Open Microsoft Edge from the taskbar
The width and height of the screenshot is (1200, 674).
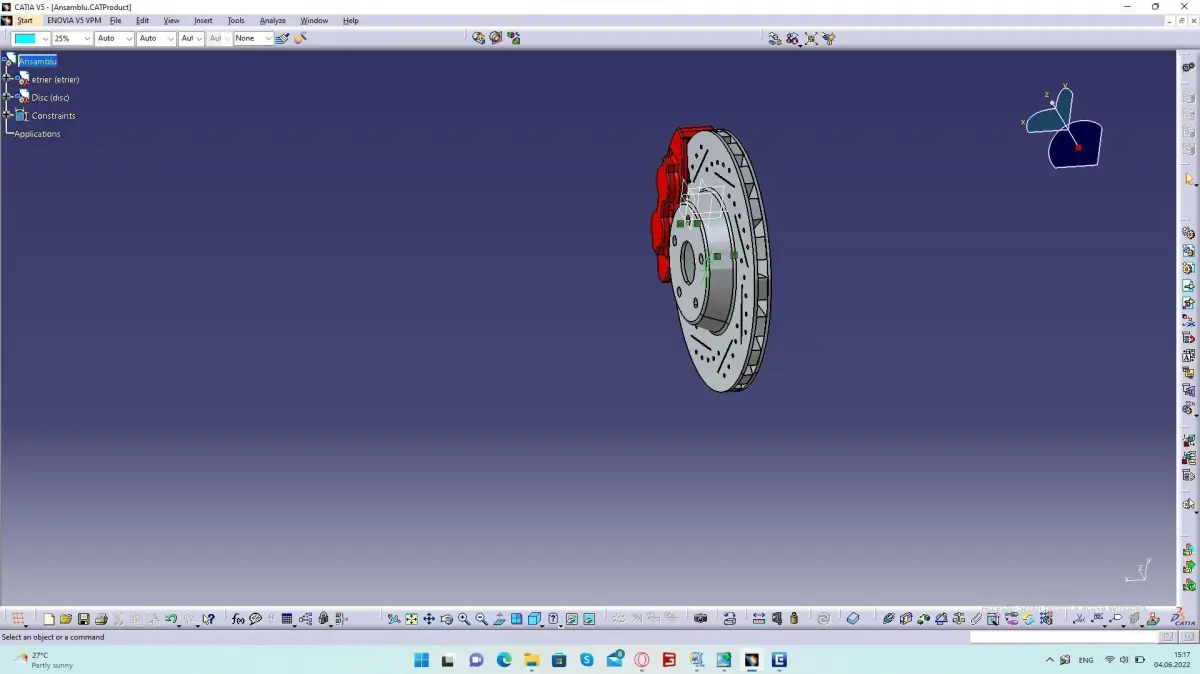(504, 660)
